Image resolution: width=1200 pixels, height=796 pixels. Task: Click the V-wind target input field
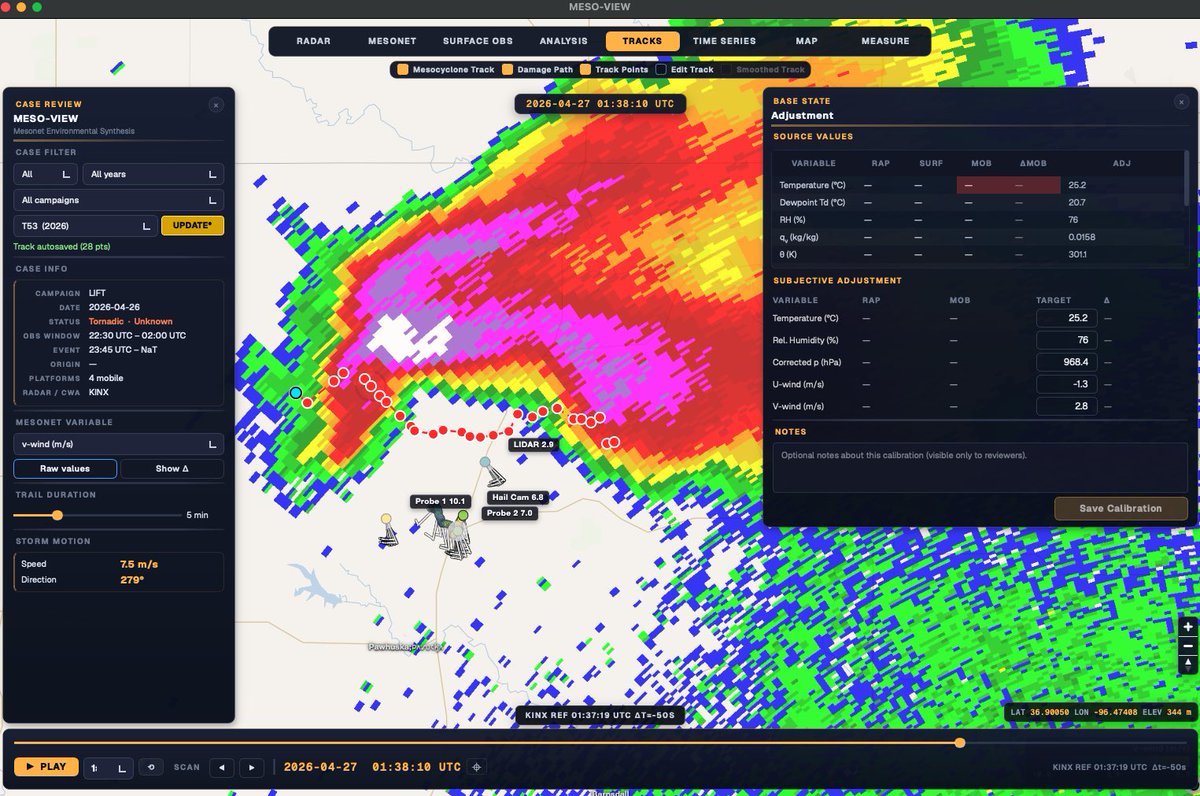(1067, 406)
